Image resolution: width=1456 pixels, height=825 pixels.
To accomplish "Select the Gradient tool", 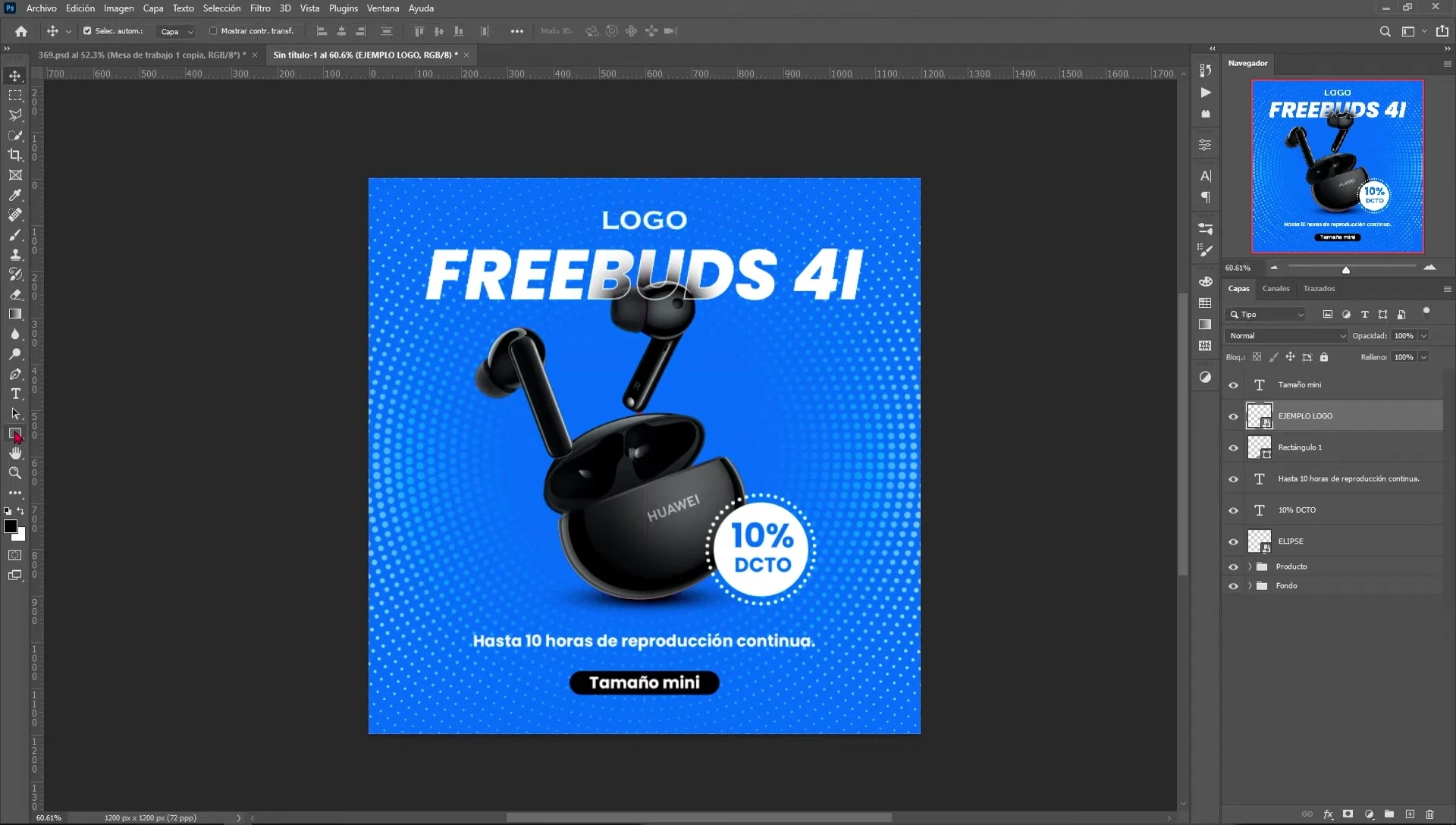I will point(15,314).
